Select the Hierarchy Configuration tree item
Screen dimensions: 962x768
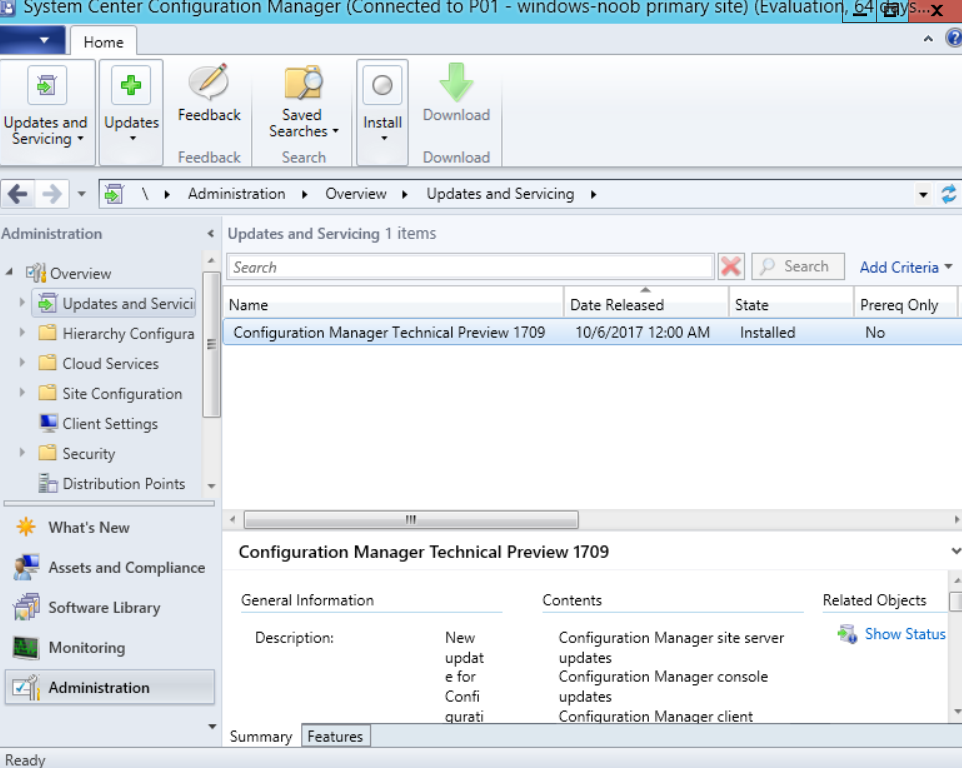(x=128, y=333)
